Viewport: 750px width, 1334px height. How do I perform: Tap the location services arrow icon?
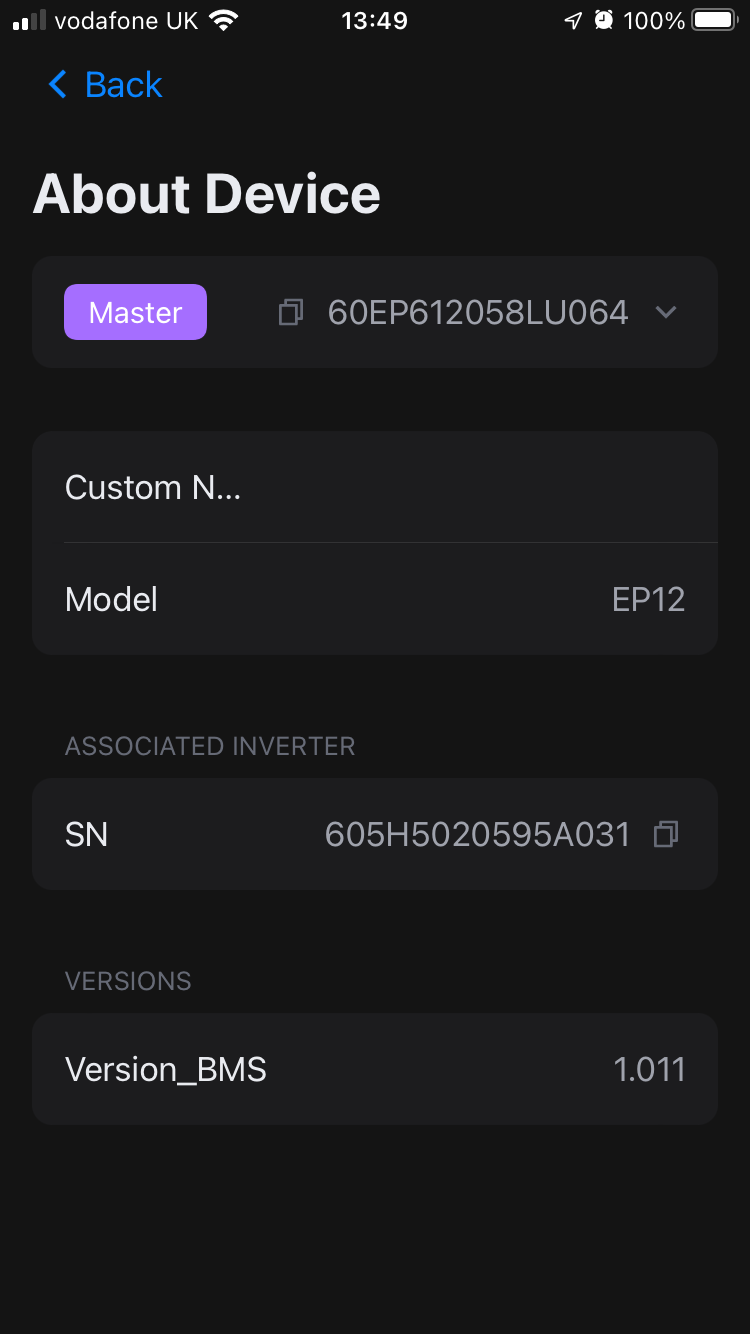coord(572,21)
